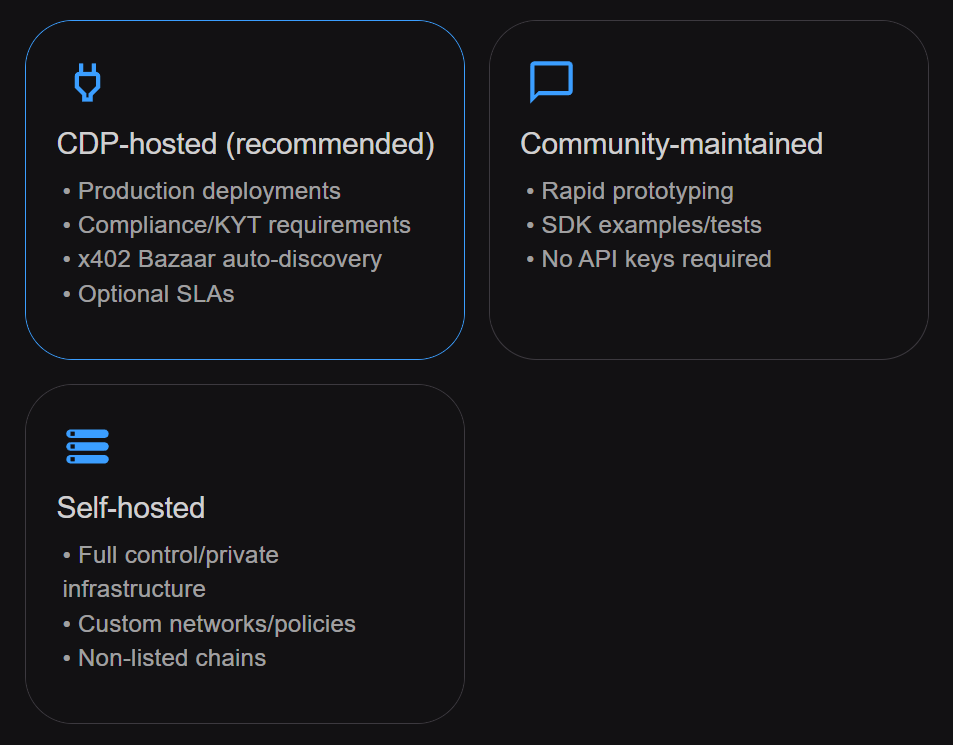Screen dimensions: 953x745
Task: Click the server stack icon in Self-hosted card
Action: coord(88,446)
